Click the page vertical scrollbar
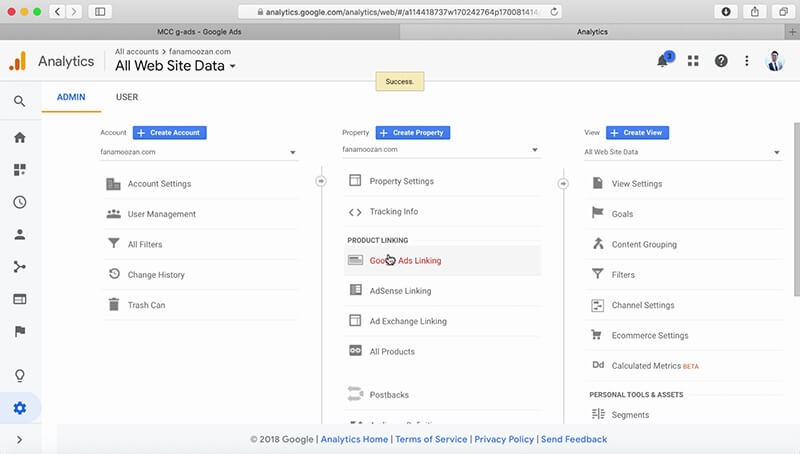 click(796, 209)
